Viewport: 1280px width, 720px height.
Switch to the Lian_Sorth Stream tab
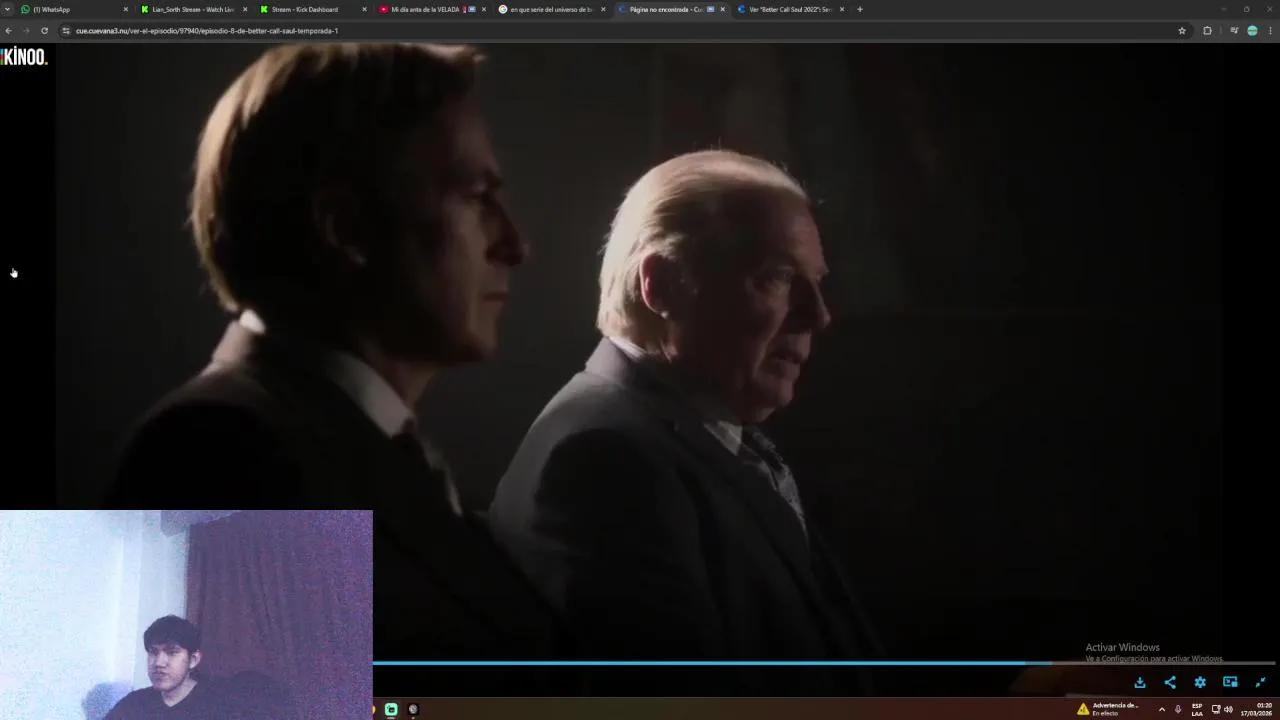[x=193, y=9]
